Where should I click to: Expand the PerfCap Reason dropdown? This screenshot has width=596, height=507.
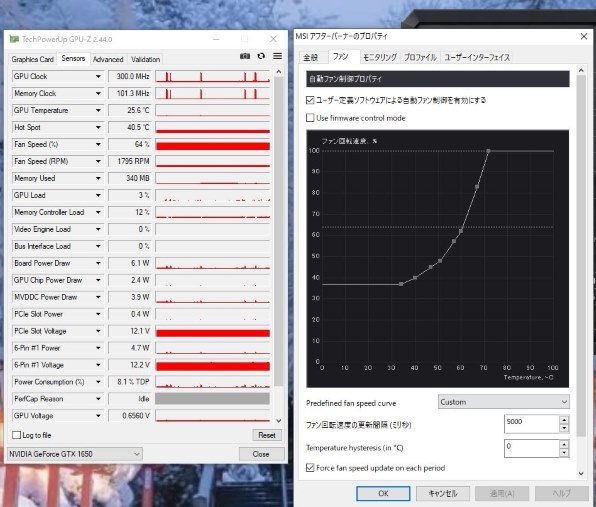pos(98,399)
